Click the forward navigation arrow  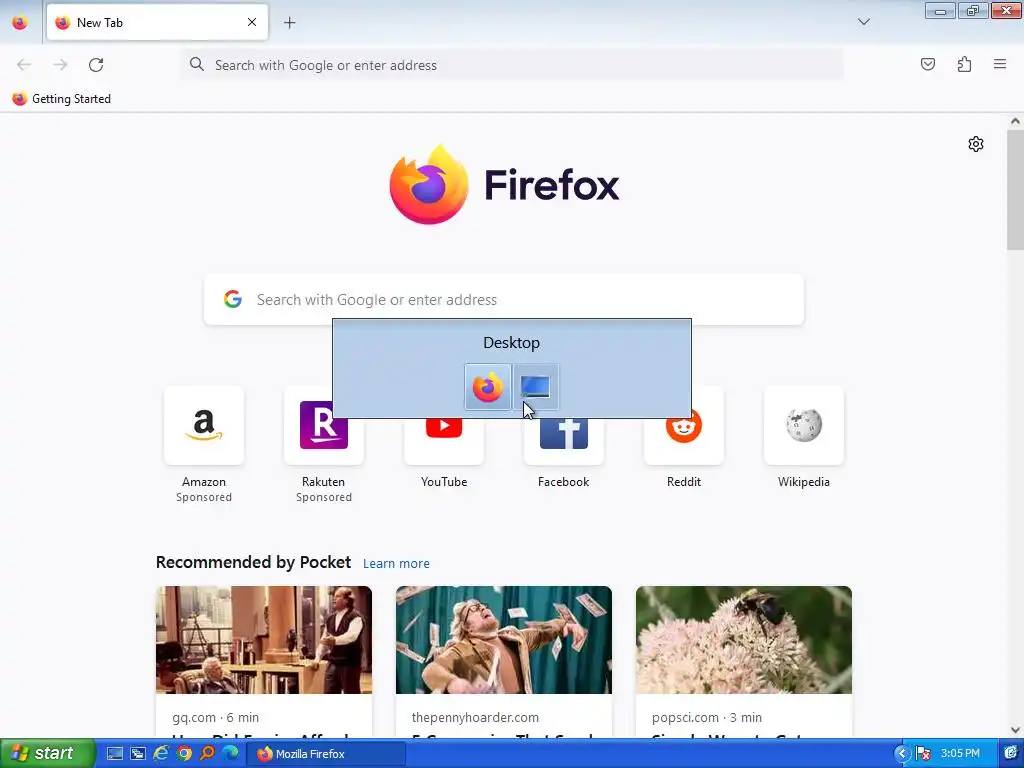click(60, 65)
